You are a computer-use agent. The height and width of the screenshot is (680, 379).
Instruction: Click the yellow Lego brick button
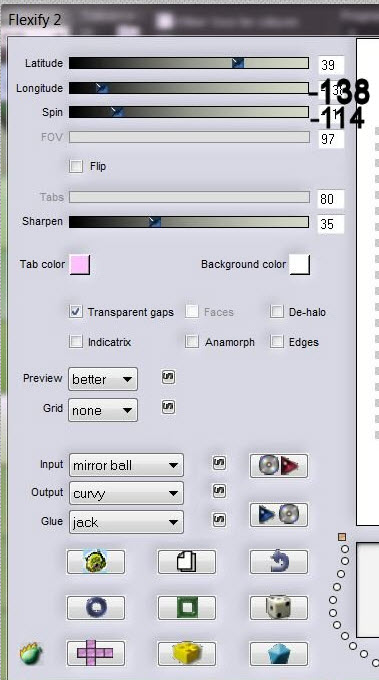[187, 654]
